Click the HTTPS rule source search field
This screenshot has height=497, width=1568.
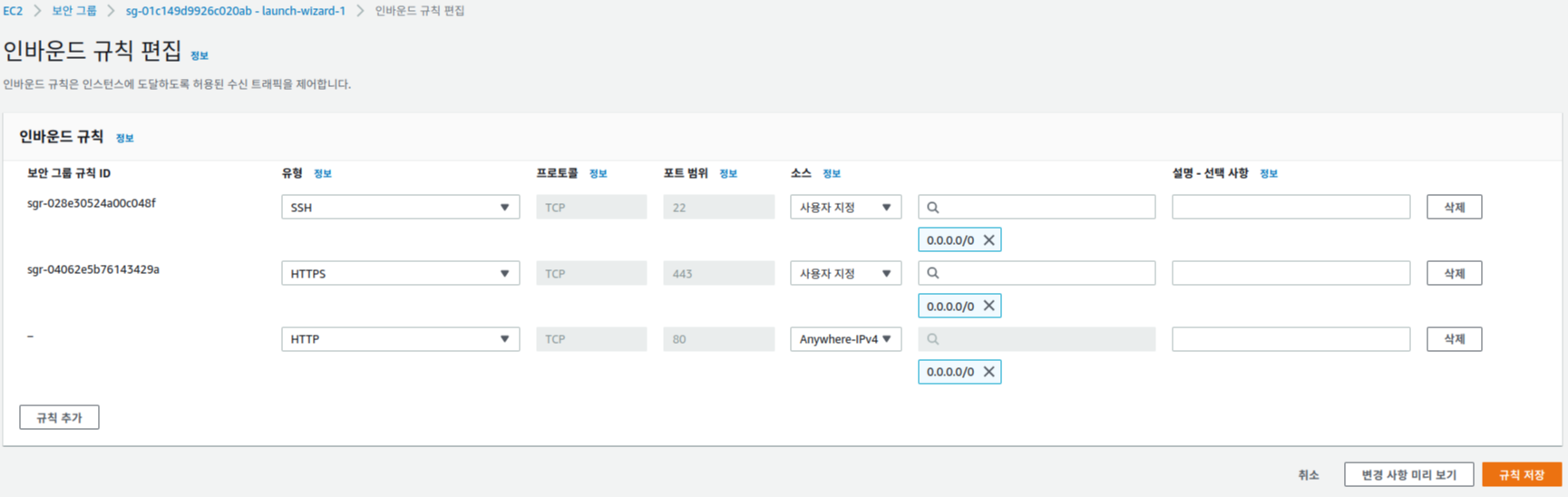point(1037,273)
